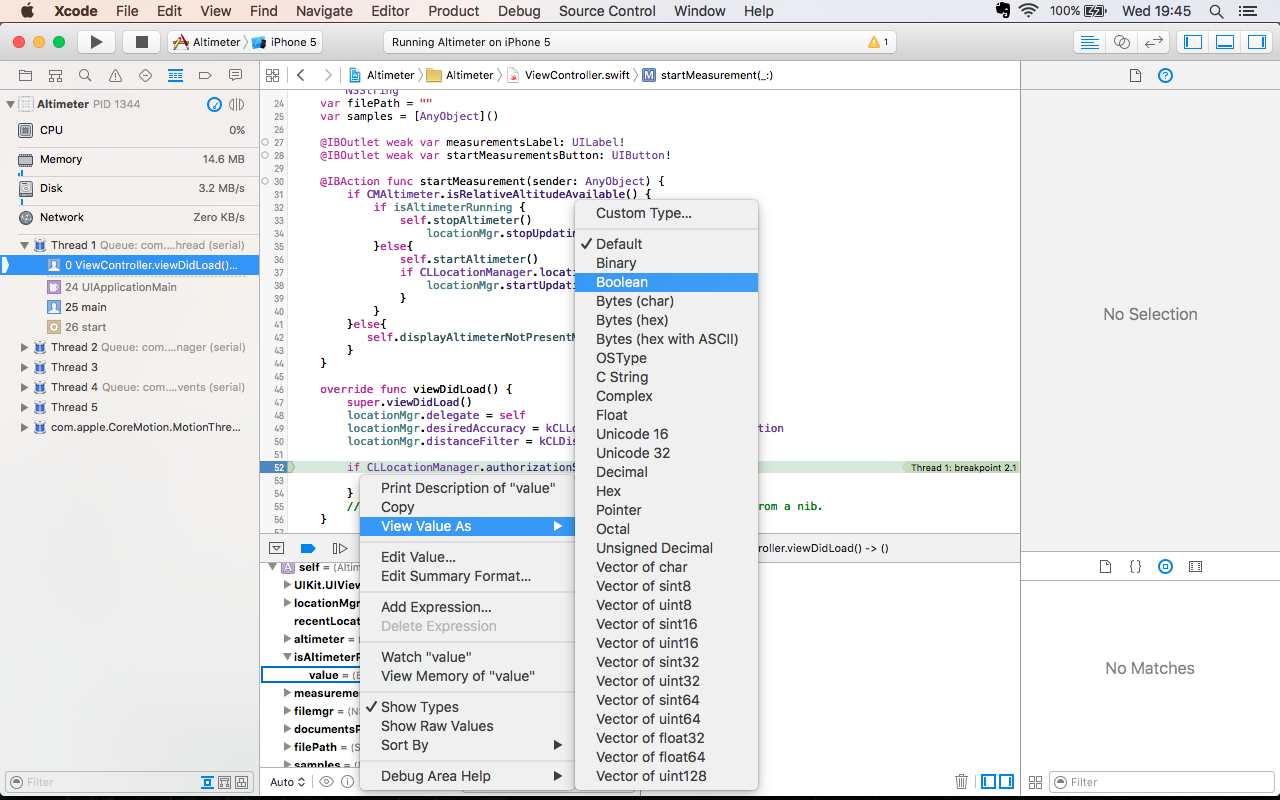Switch to the Standard editor icon
Screen dimensions: 1280x800
(x=1089, y=42)
